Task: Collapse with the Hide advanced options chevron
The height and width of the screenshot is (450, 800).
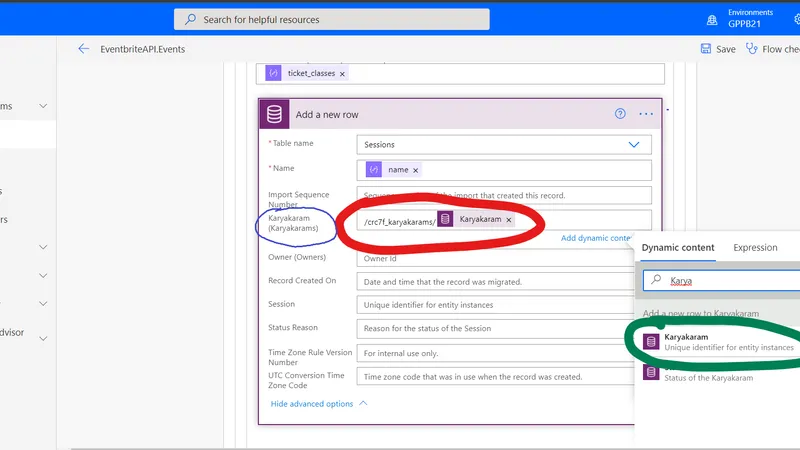Action: (x=363, y=403)
